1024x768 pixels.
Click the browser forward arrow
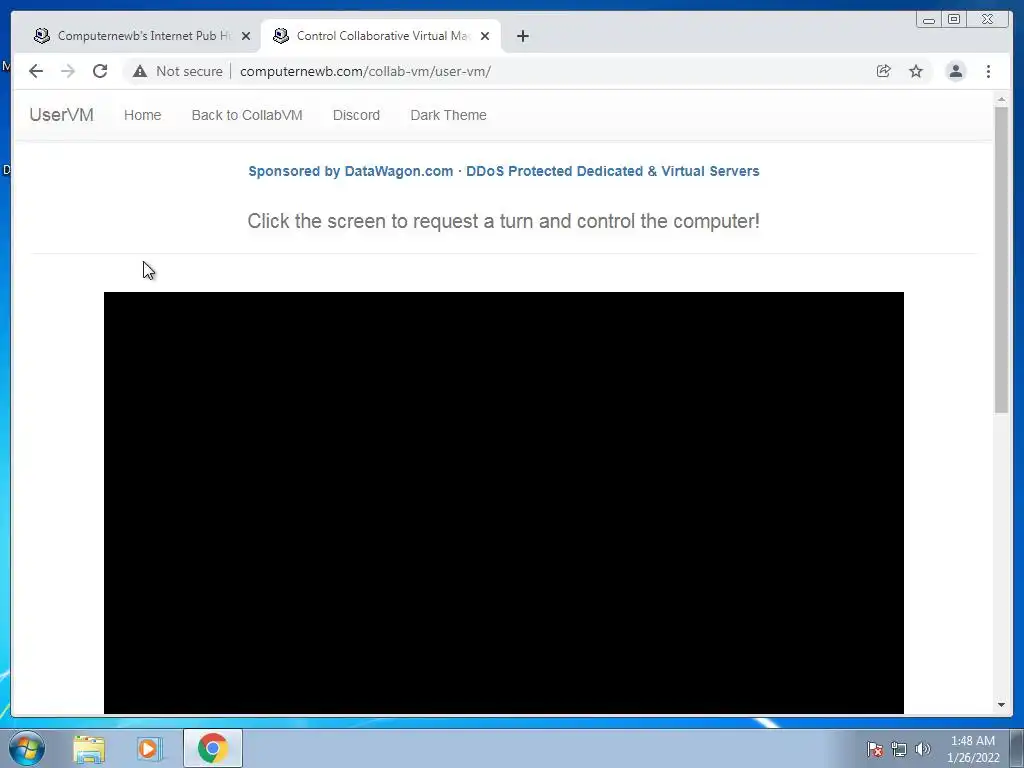tap(68, 71)
